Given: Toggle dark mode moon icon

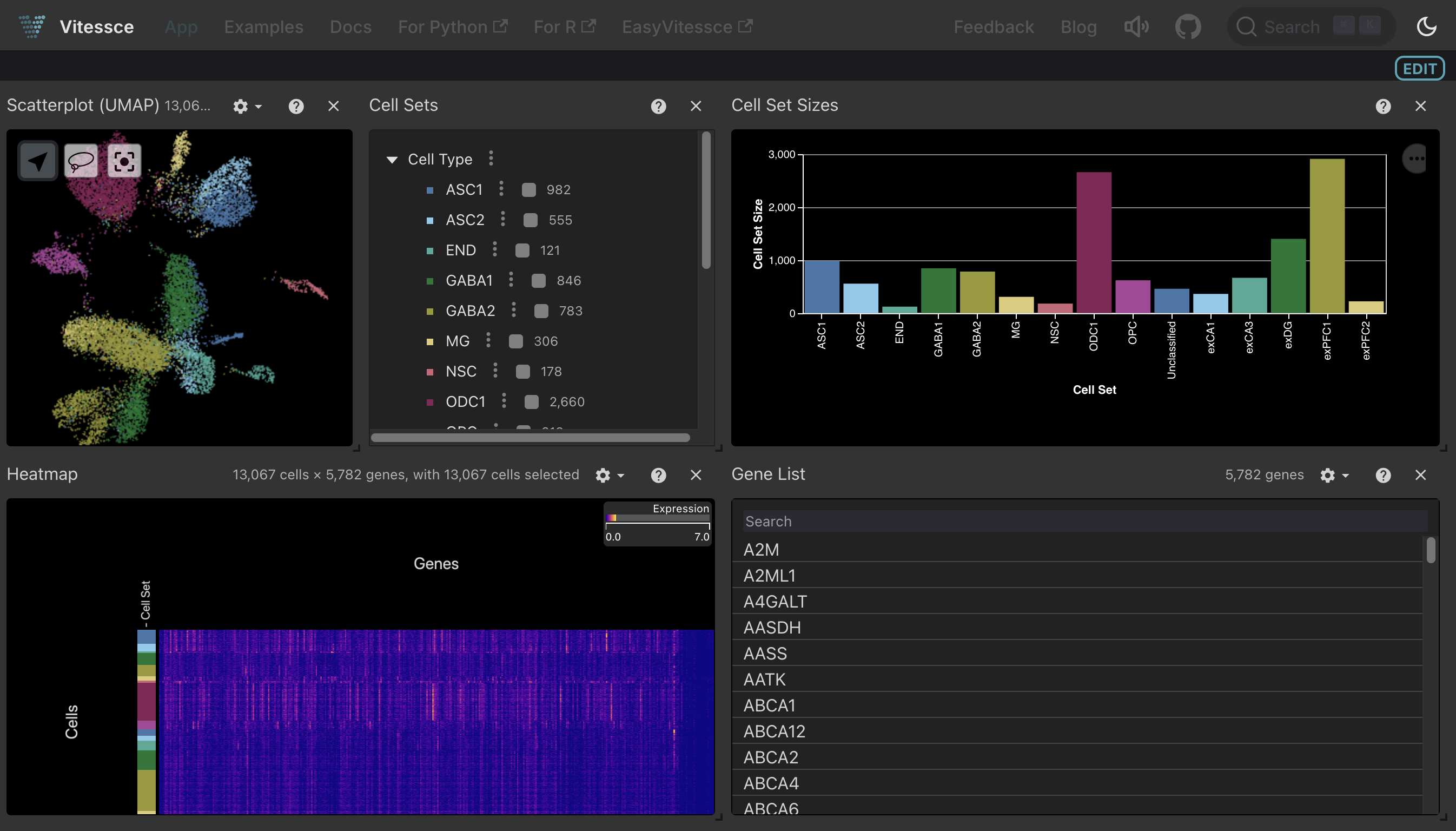Looking at the screenshot, I should click(x=1426, y=27).
